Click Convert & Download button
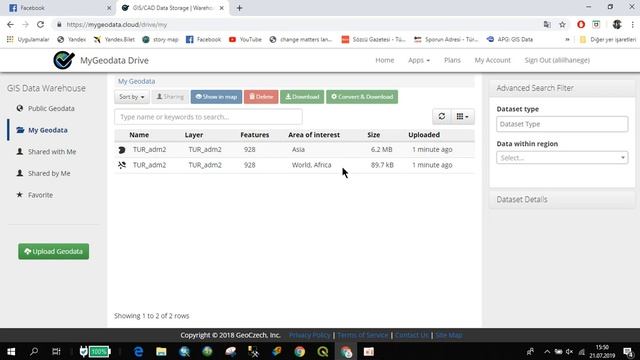640x360 pixels. pos(362,97)
